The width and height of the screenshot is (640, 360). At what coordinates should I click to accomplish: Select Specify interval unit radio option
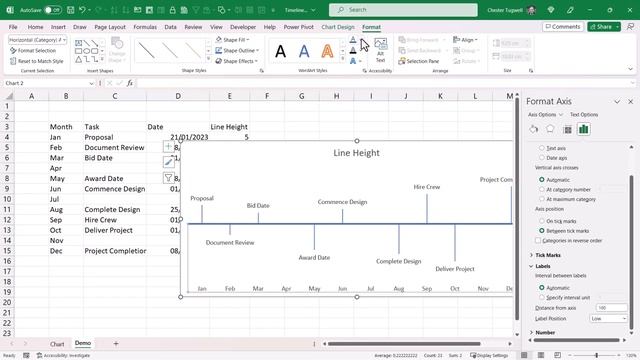click(542, 298)
